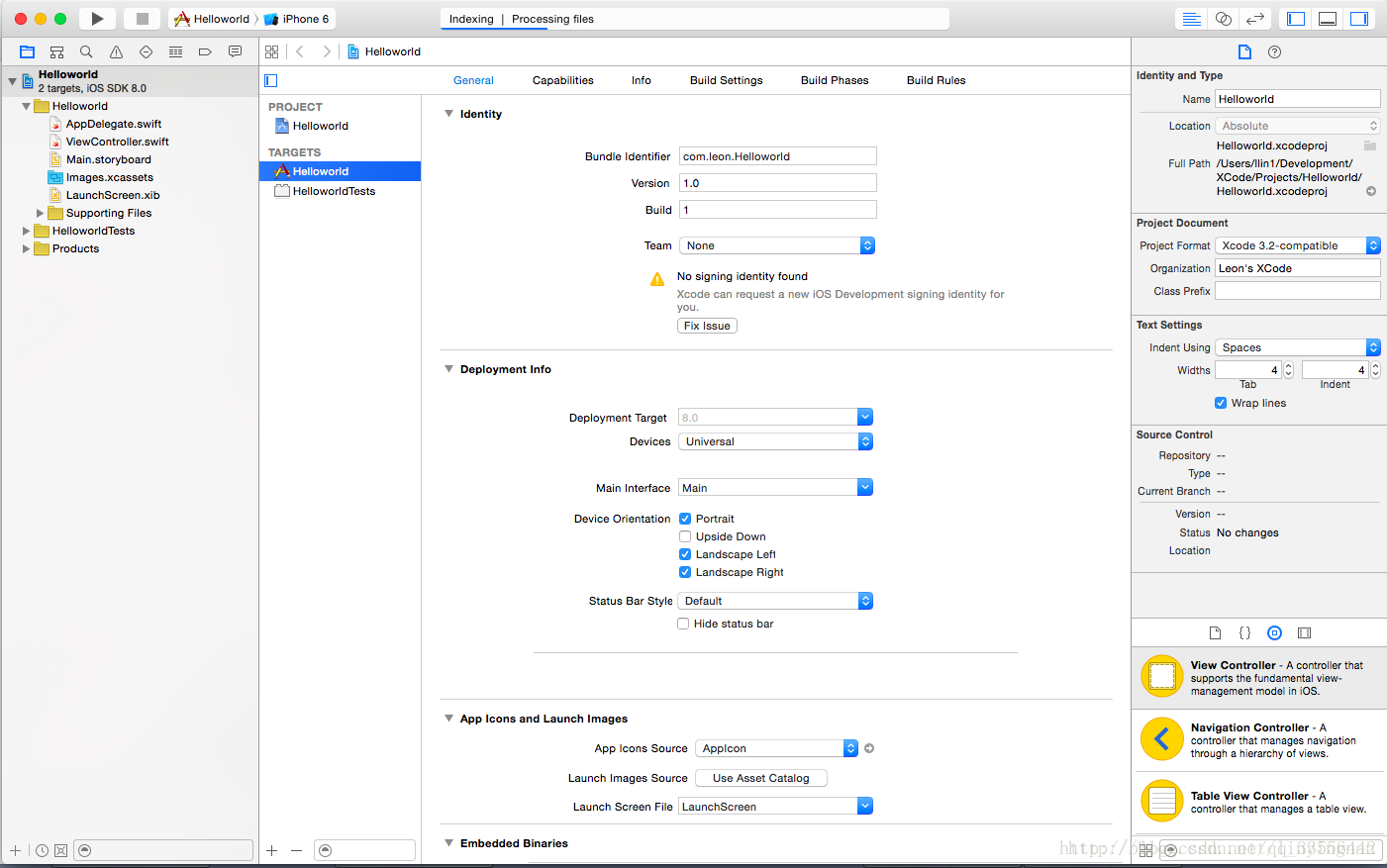
Task: Open the File Template library
Action: coord(1215,632)
